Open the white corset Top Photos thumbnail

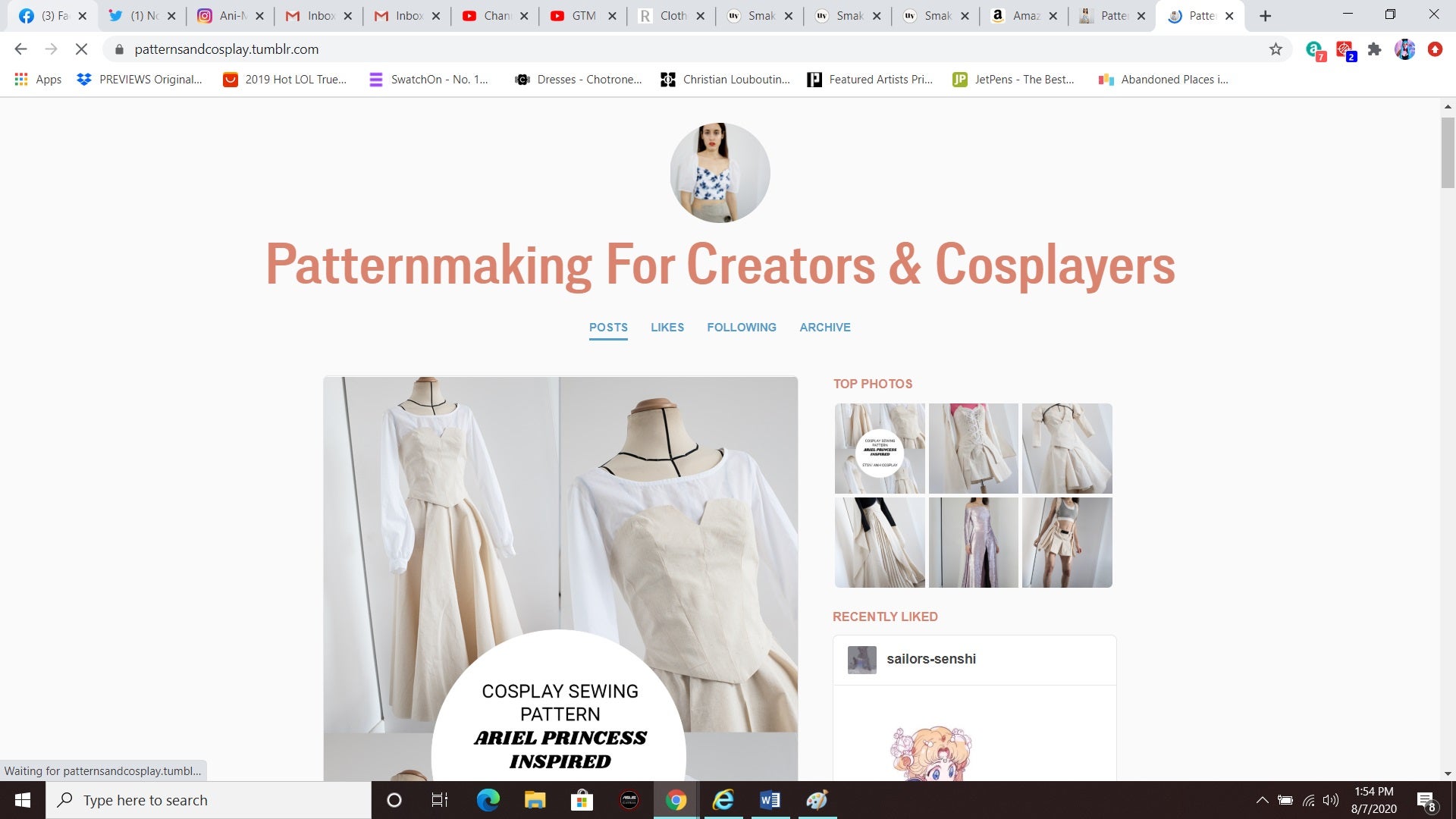pyautogui.click(x=973, y=447)
